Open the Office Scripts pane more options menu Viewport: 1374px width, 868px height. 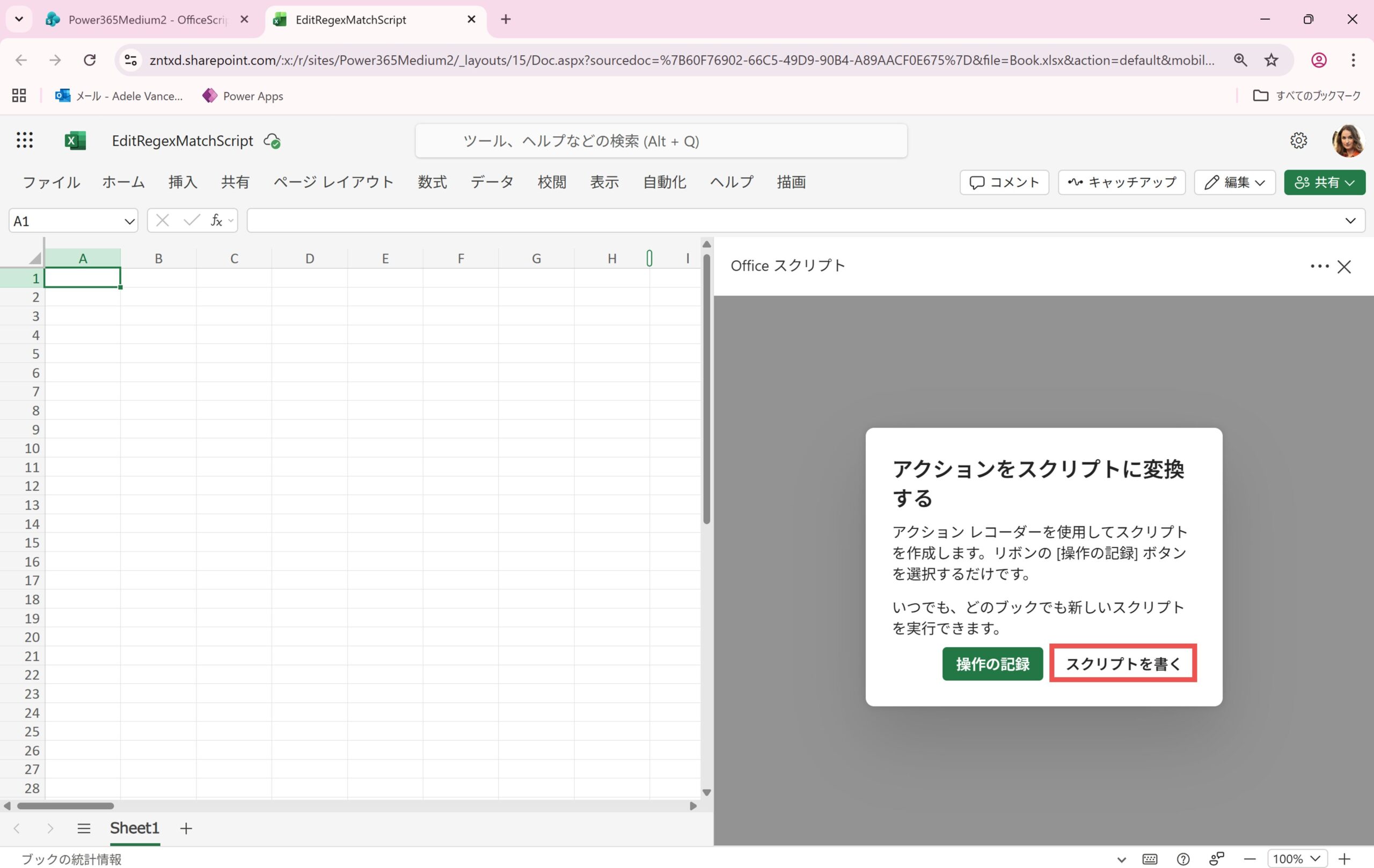coord(1319,266)
